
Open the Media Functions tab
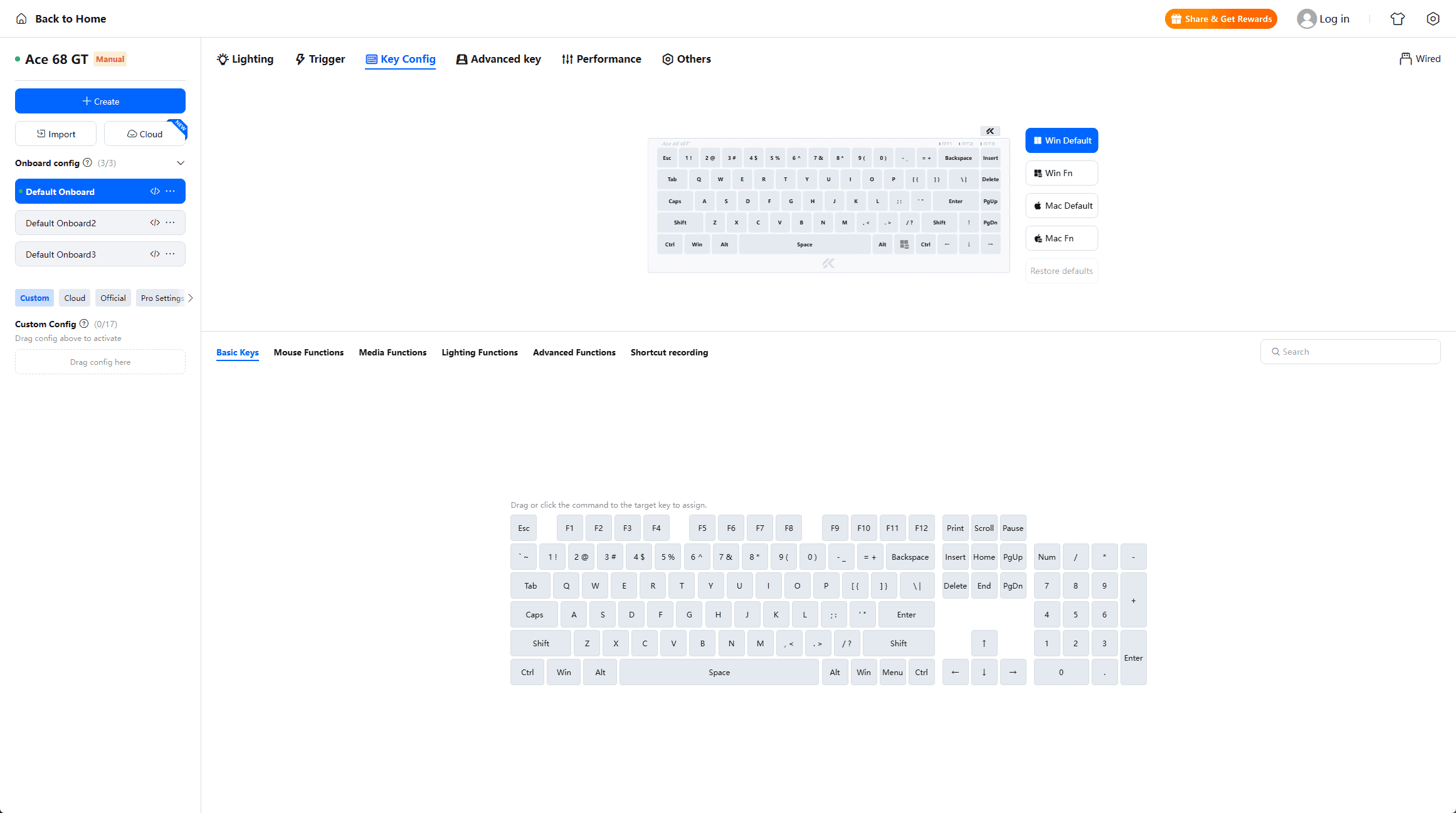[393, 352]
